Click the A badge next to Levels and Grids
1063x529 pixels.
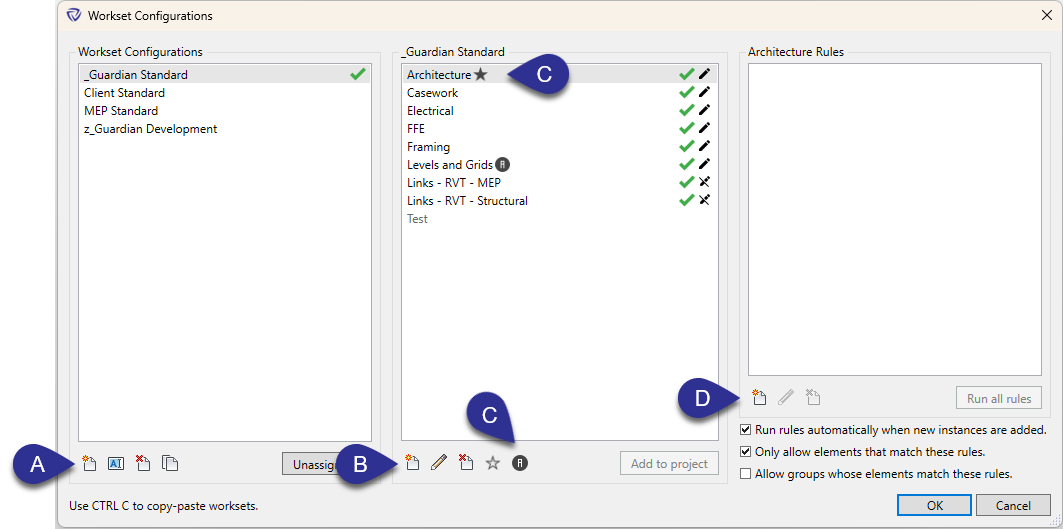[x=502, y=164]
